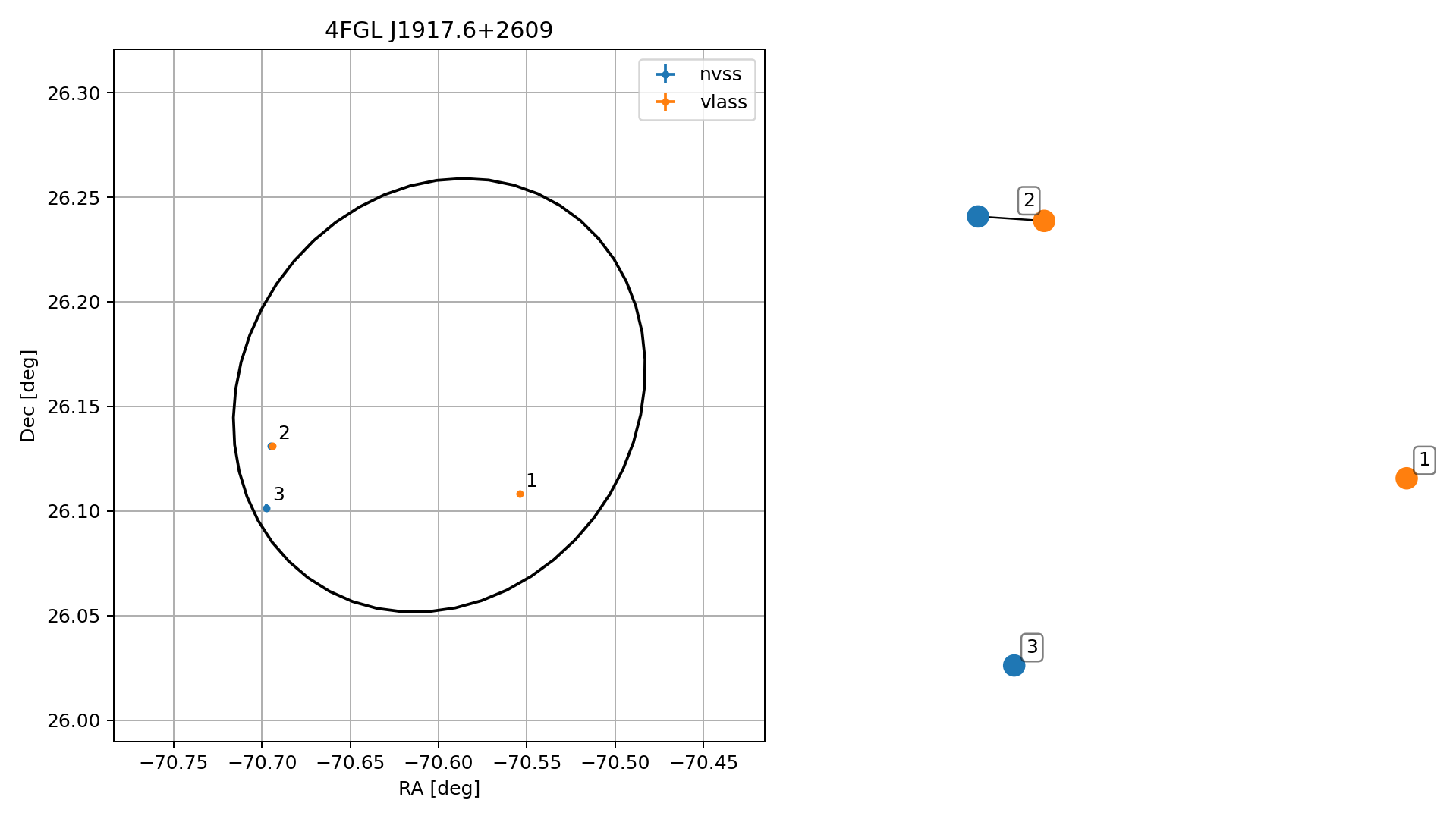Click the −70.70 x-axis tick label

click(262, 763)
